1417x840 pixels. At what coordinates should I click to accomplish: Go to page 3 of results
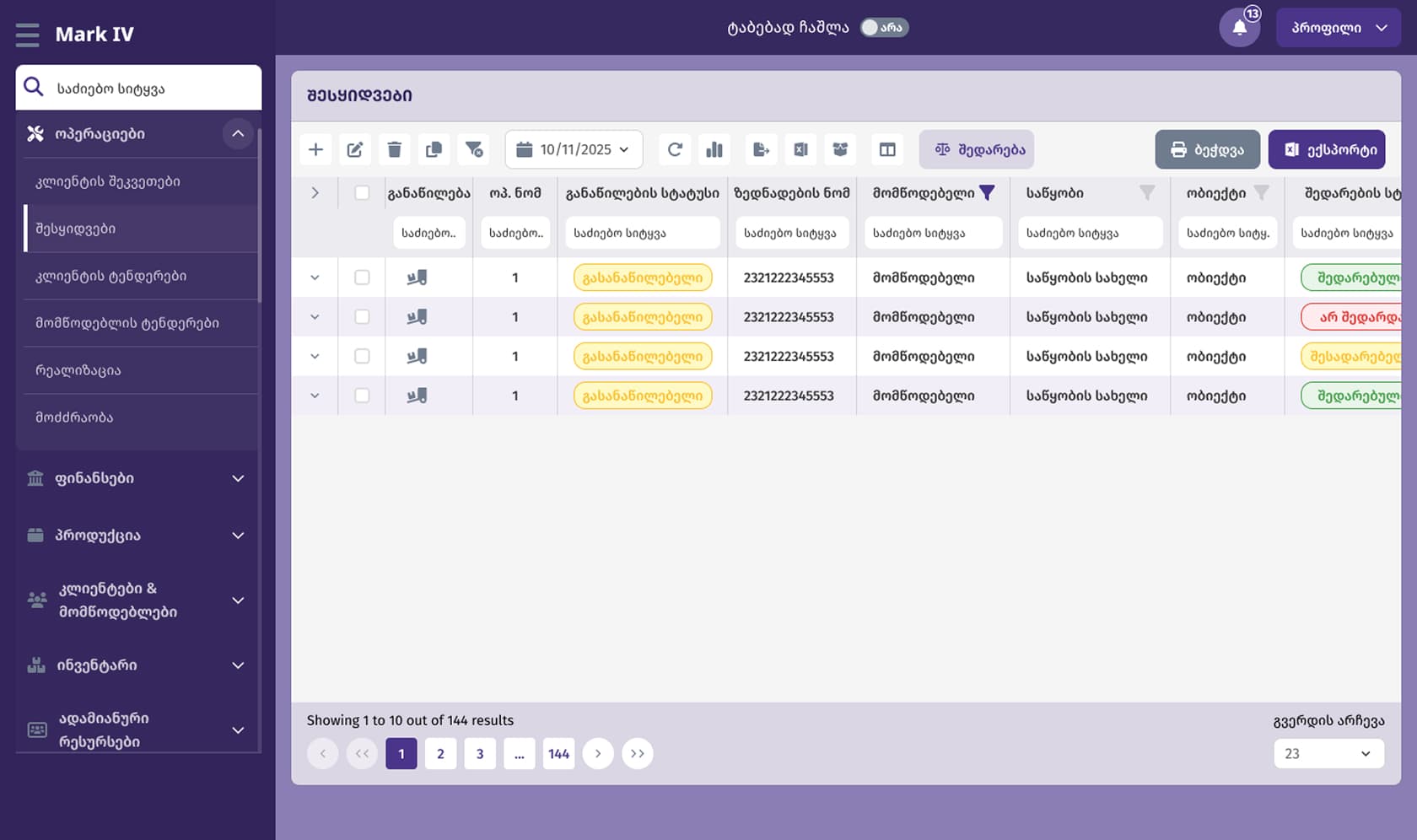click(480, 753)
